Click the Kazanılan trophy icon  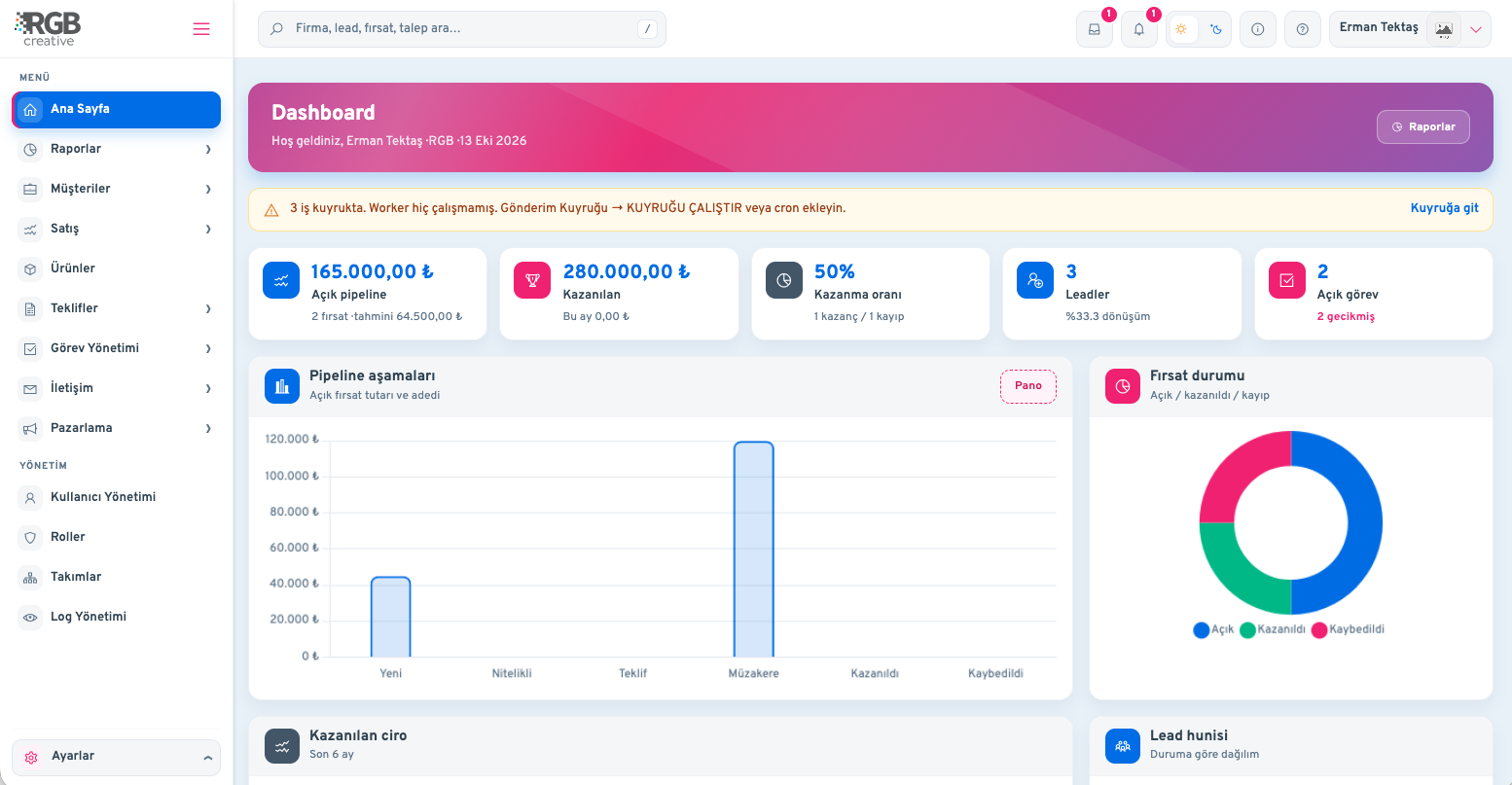532,280
